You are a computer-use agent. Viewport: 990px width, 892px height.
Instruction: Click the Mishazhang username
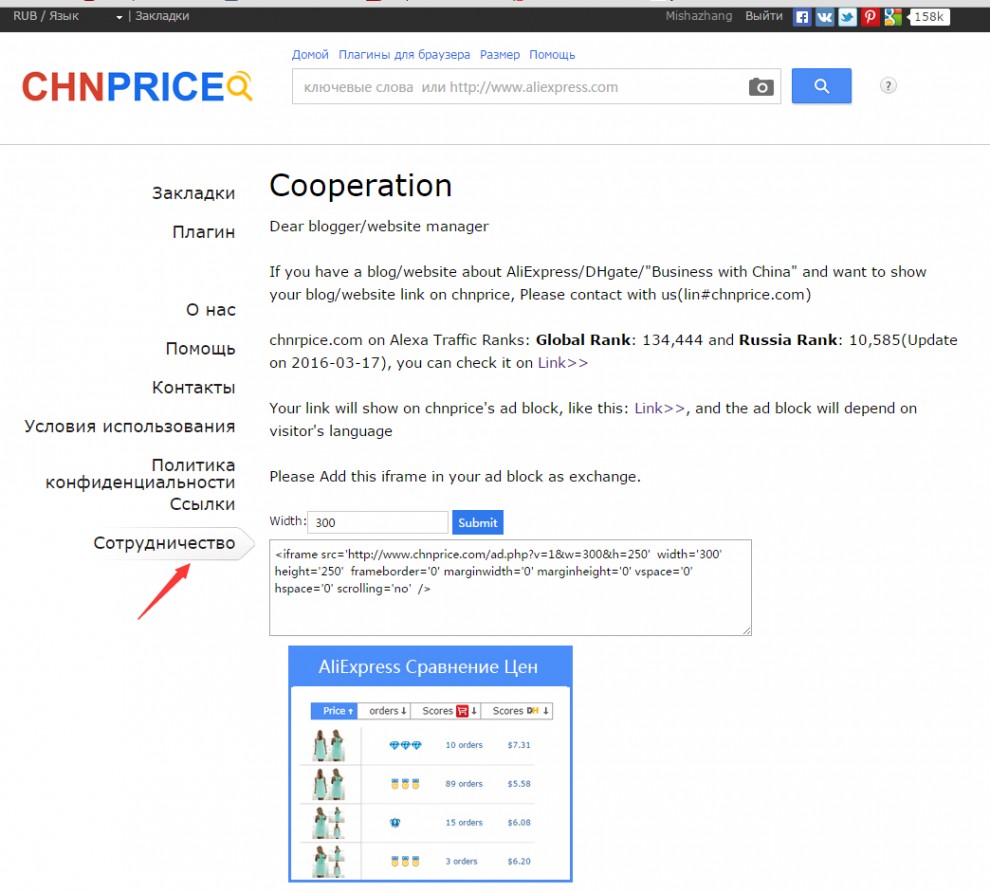pos(698,16)
